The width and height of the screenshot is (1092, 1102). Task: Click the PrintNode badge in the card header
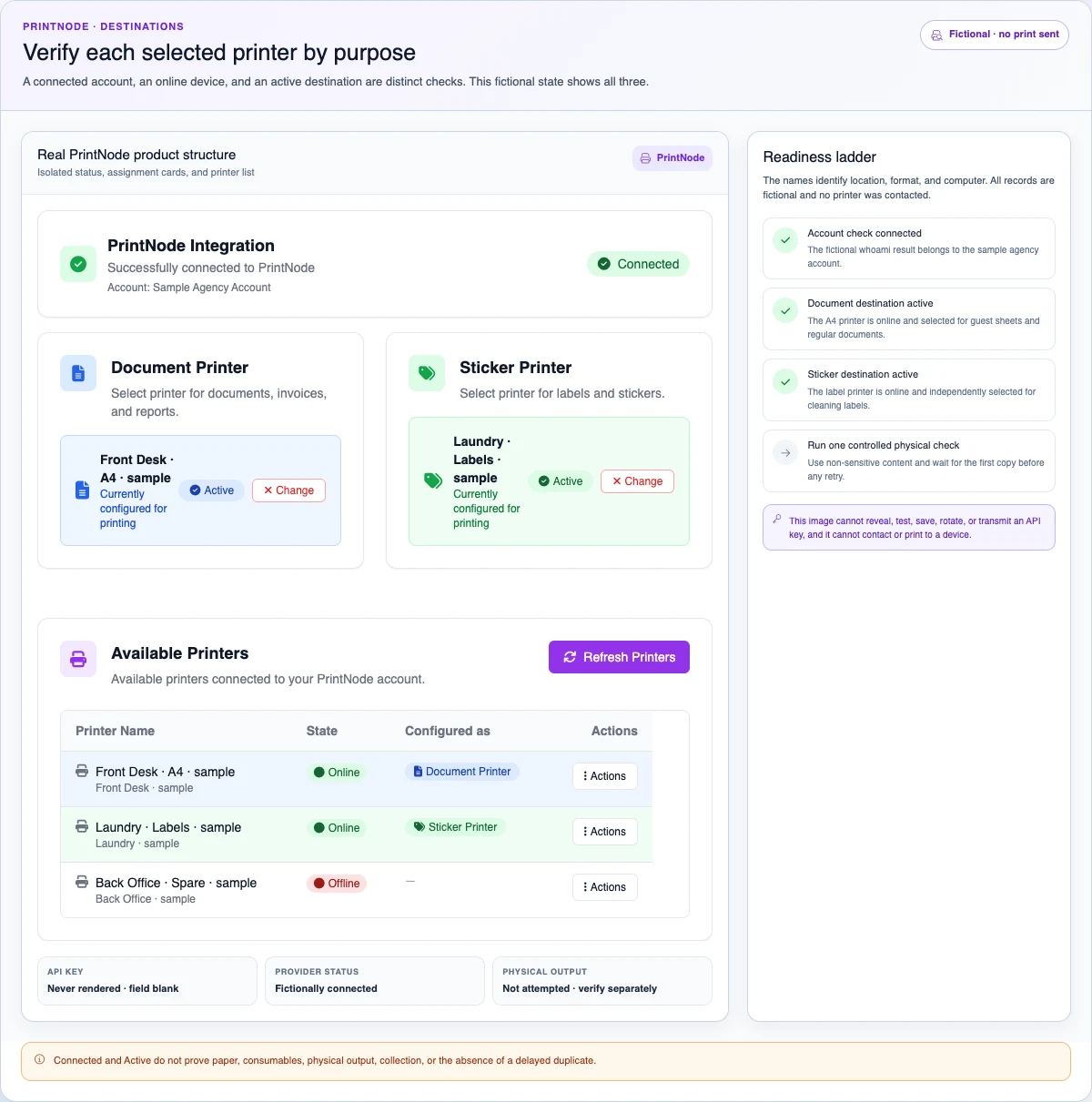click(x=672, y=157)
